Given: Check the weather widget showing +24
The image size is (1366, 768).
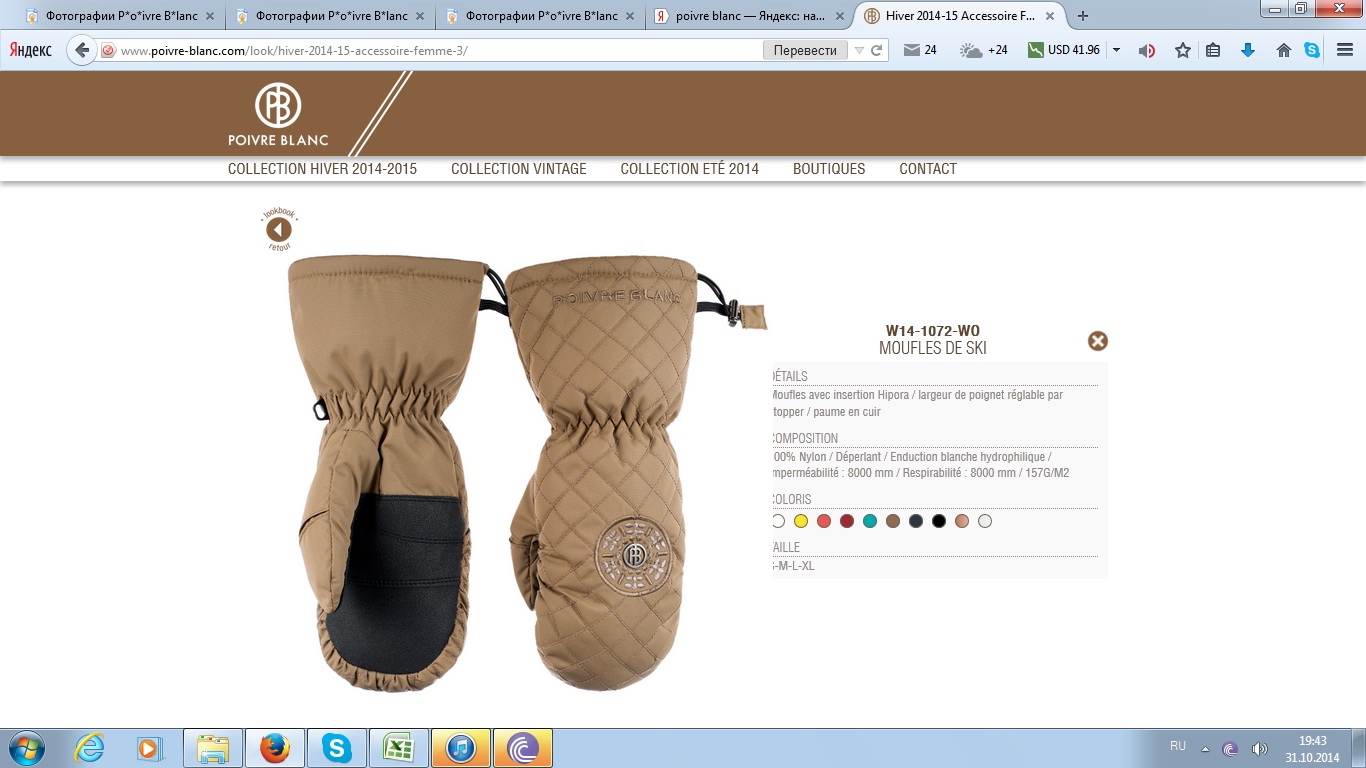Looking at the screenshot, I should 984,50.
